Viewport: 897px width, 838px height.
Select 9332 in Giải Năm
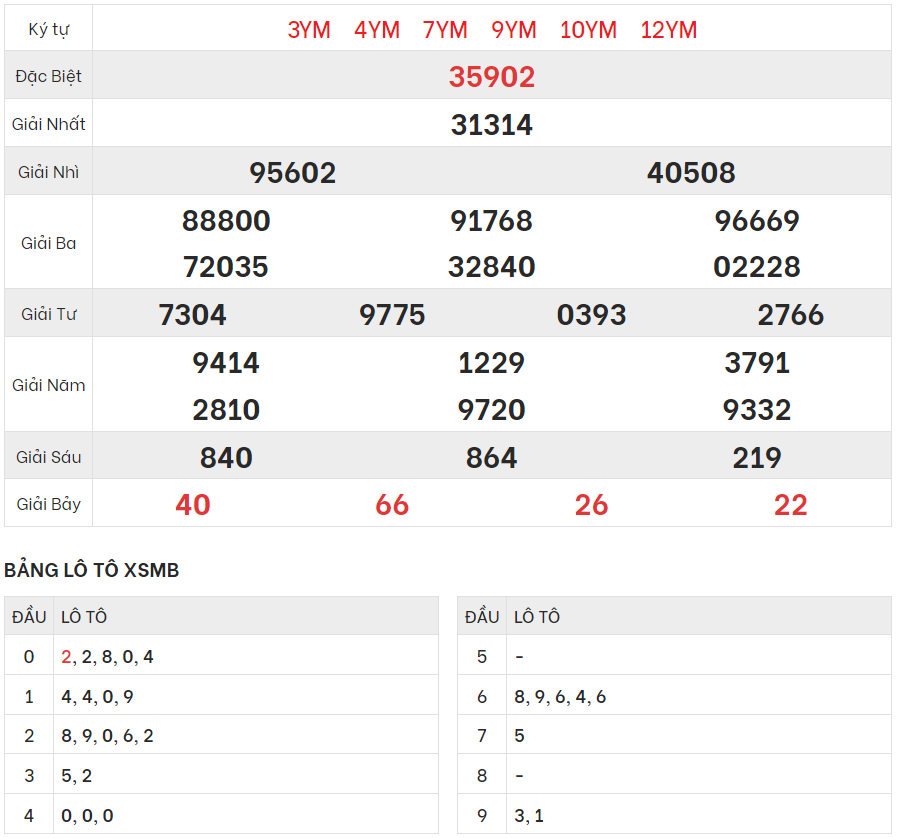(757, 410)
